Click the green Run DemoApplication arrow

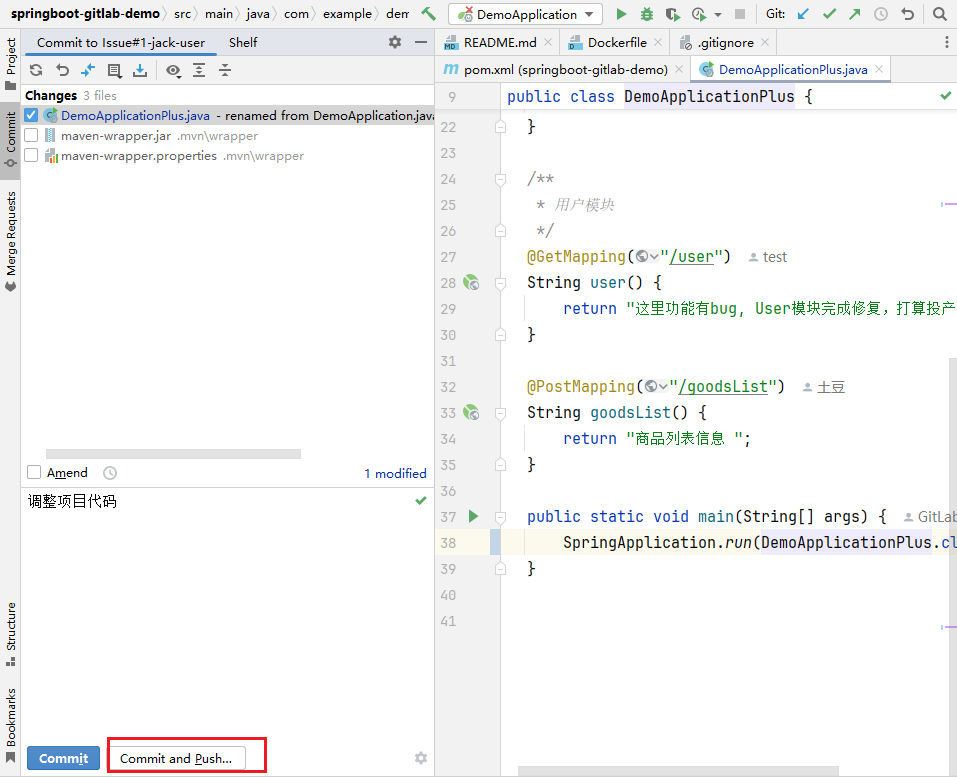pos(621,14)
